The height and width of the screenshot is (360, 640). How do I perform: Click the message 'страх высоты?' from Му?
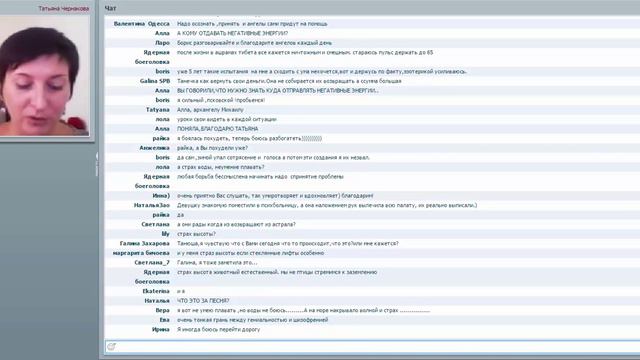[196, 234]
